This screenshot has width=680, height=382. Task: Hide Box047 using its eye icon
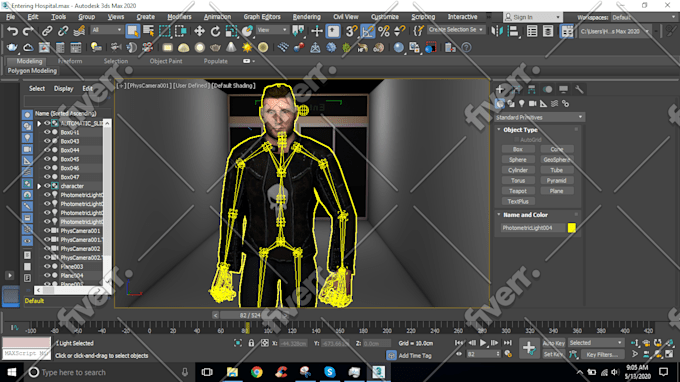47,177
